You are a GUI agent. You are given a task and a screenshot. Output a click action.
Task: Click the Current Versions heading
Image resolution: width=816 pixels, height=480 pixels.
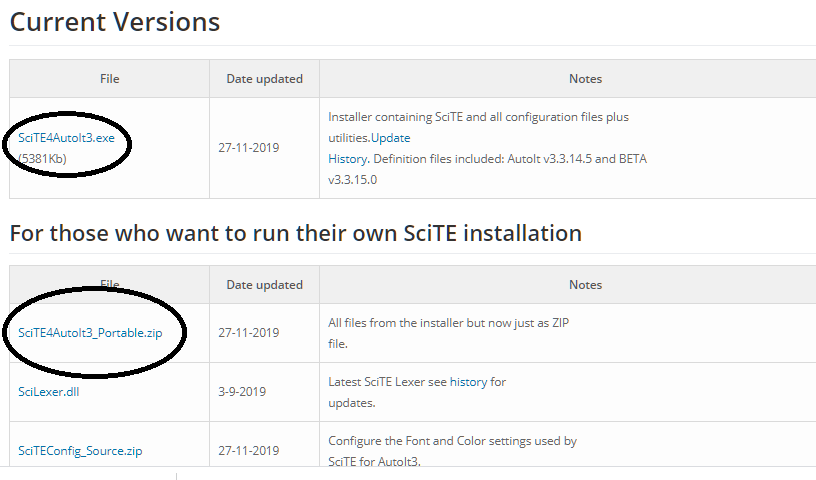tap(115, 21)
